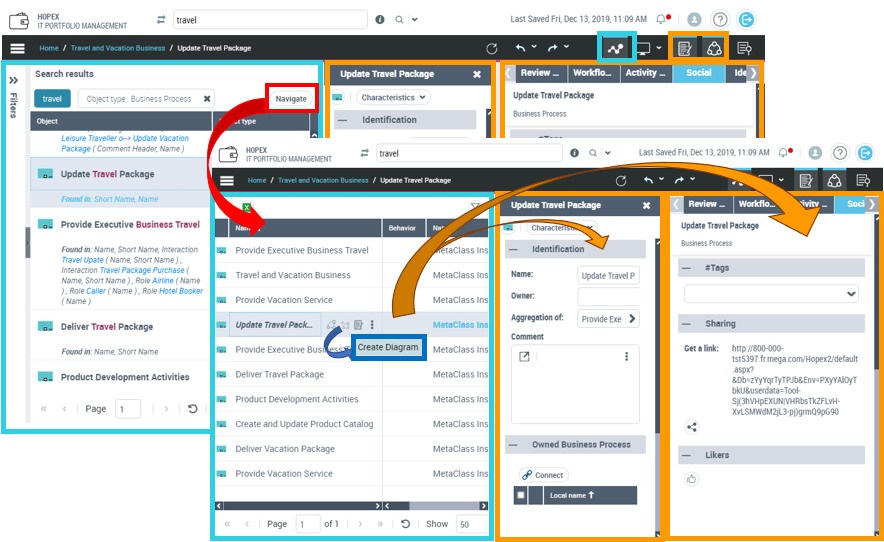Click the cyan-highlighted diagram view toolbar icon
884x542 pixels.
pos(615,48)
